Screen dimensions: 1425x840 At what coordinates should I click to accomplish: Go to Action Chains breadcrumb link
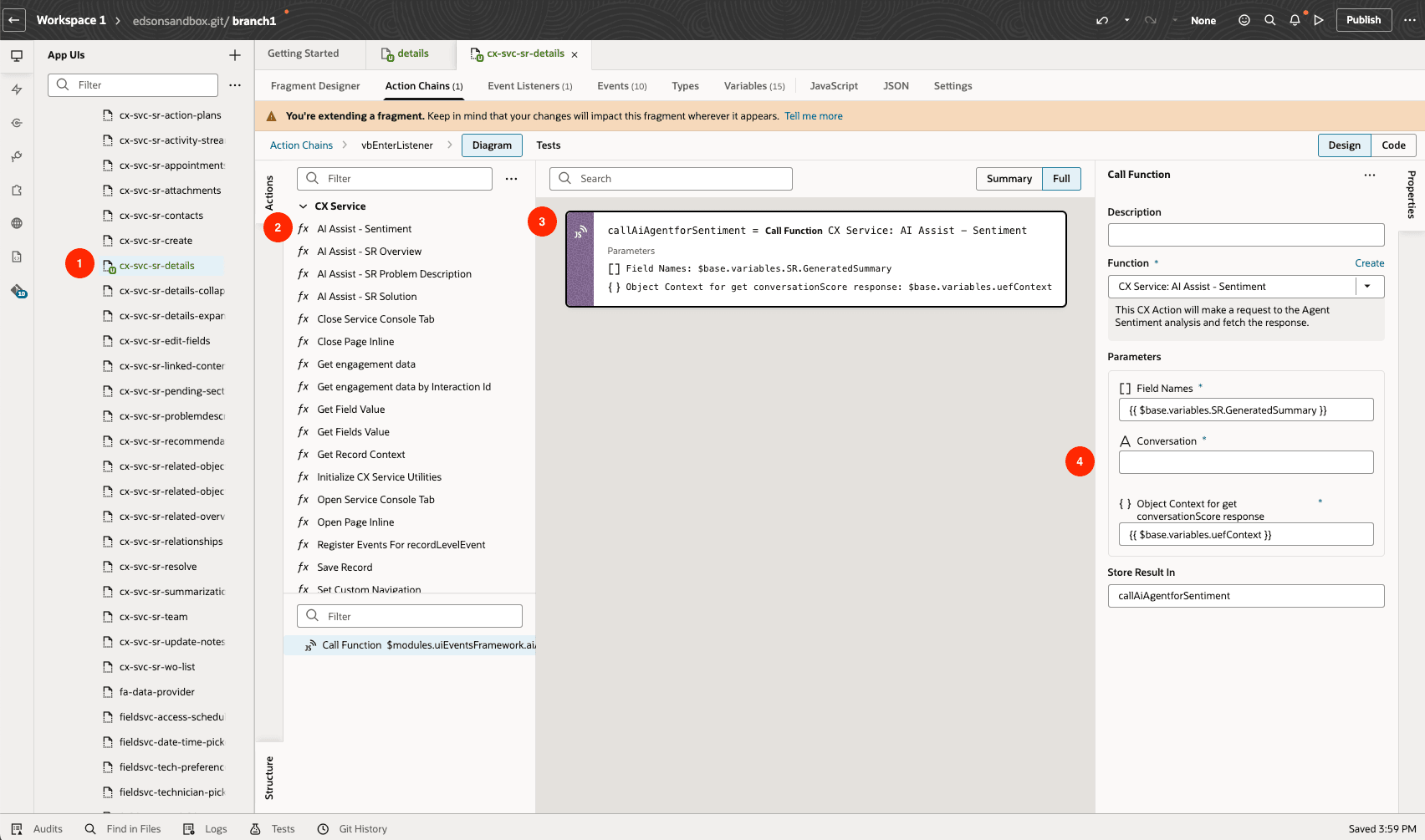tap(301, 145)
